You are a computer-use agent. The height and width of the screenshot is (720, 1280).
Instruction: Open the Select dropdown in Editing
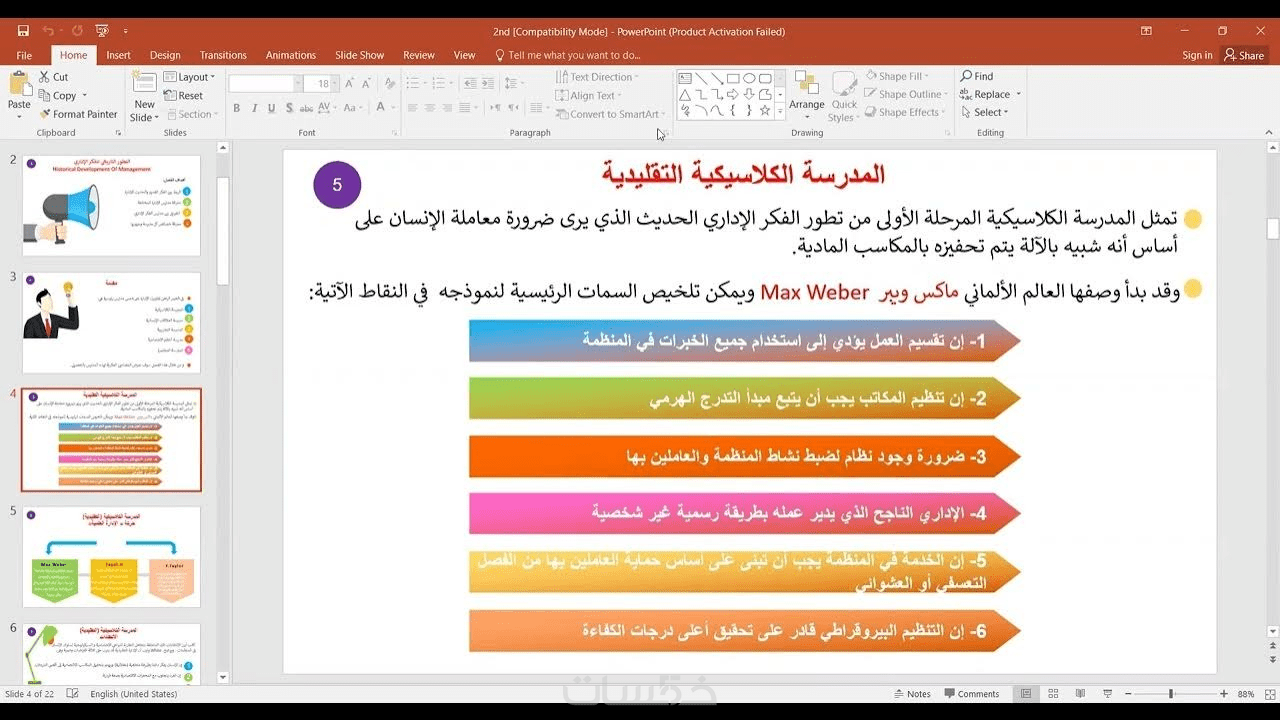click(984, 112)
